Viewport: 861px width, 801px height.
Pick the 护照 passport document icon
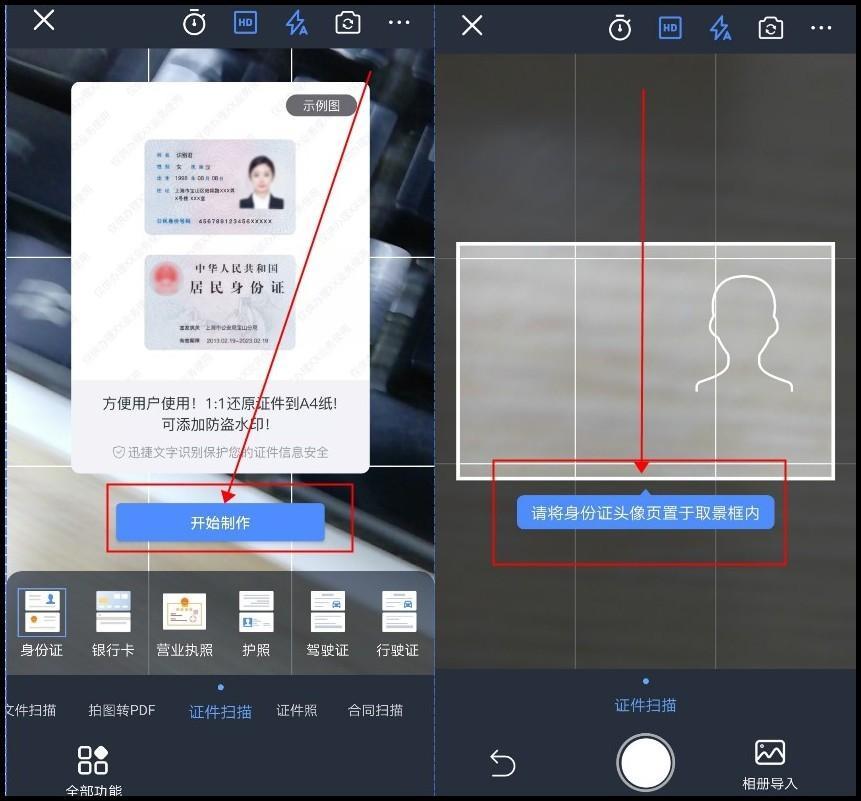(x=256, y=622)
